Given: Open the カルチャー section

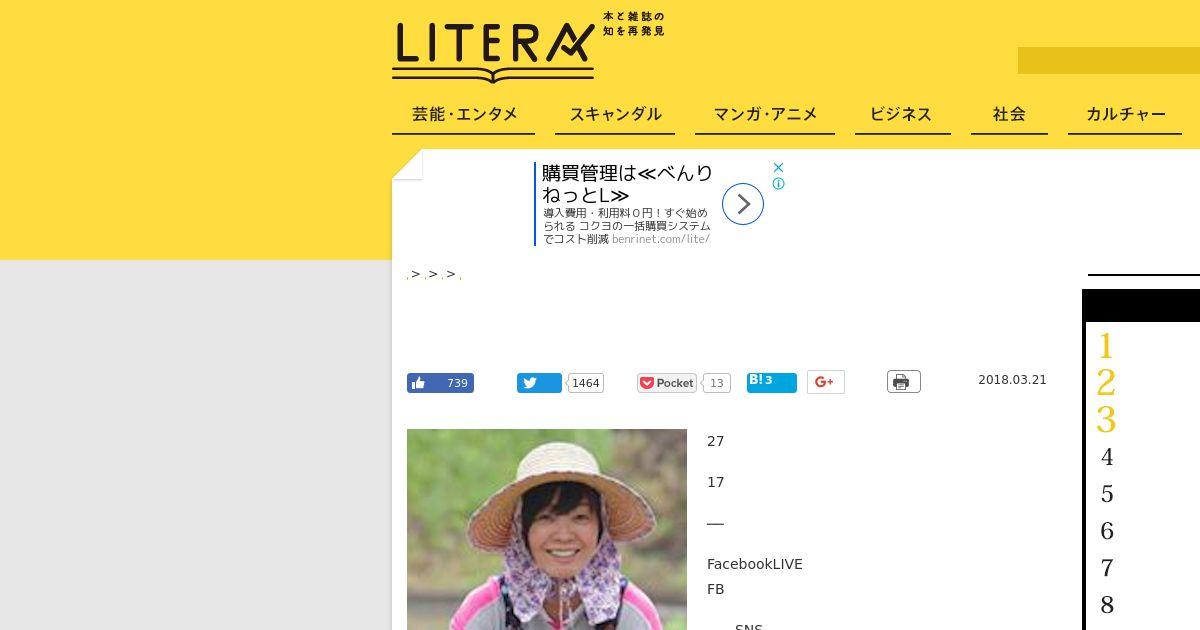Looking at the screenshot, I should click(1126, 115).
